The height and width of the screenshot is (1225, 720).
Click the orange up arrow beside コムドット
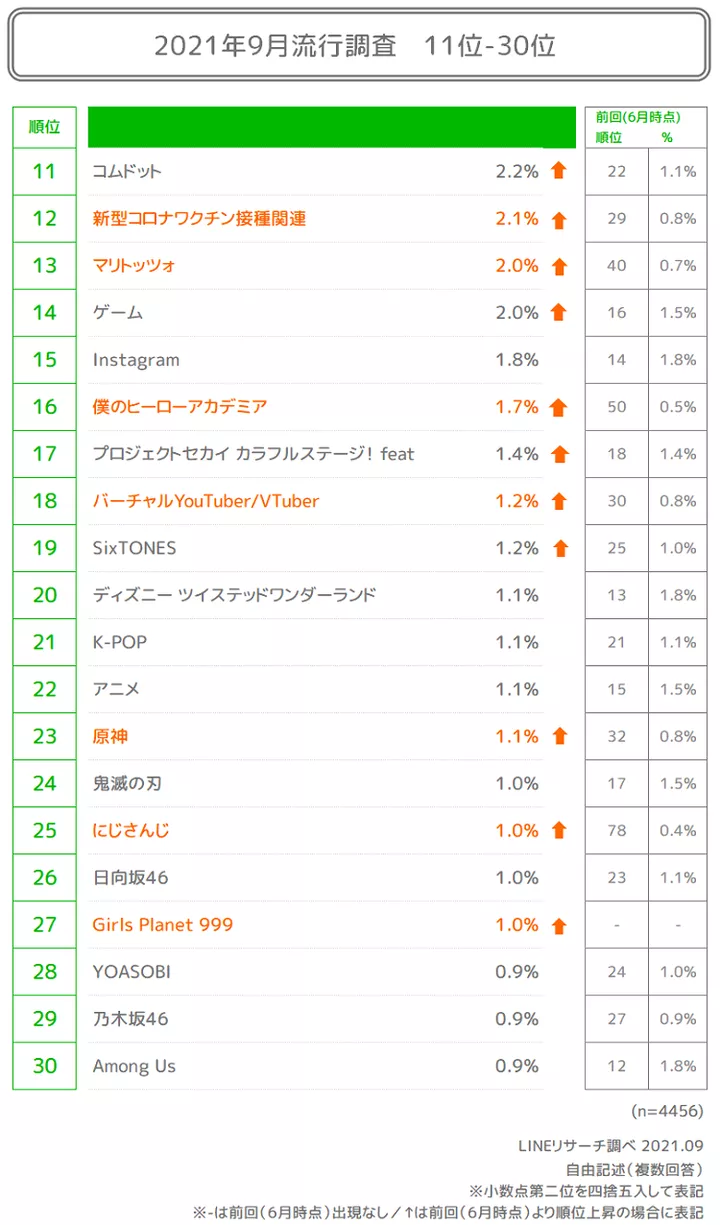click(x=559, y=171)
